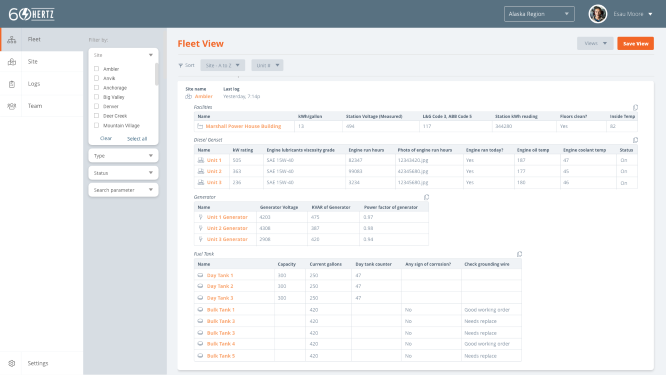Click the 60Hertz logo
Image resolution: width=666 pixels, height=375 pixels.
[31, 14]
